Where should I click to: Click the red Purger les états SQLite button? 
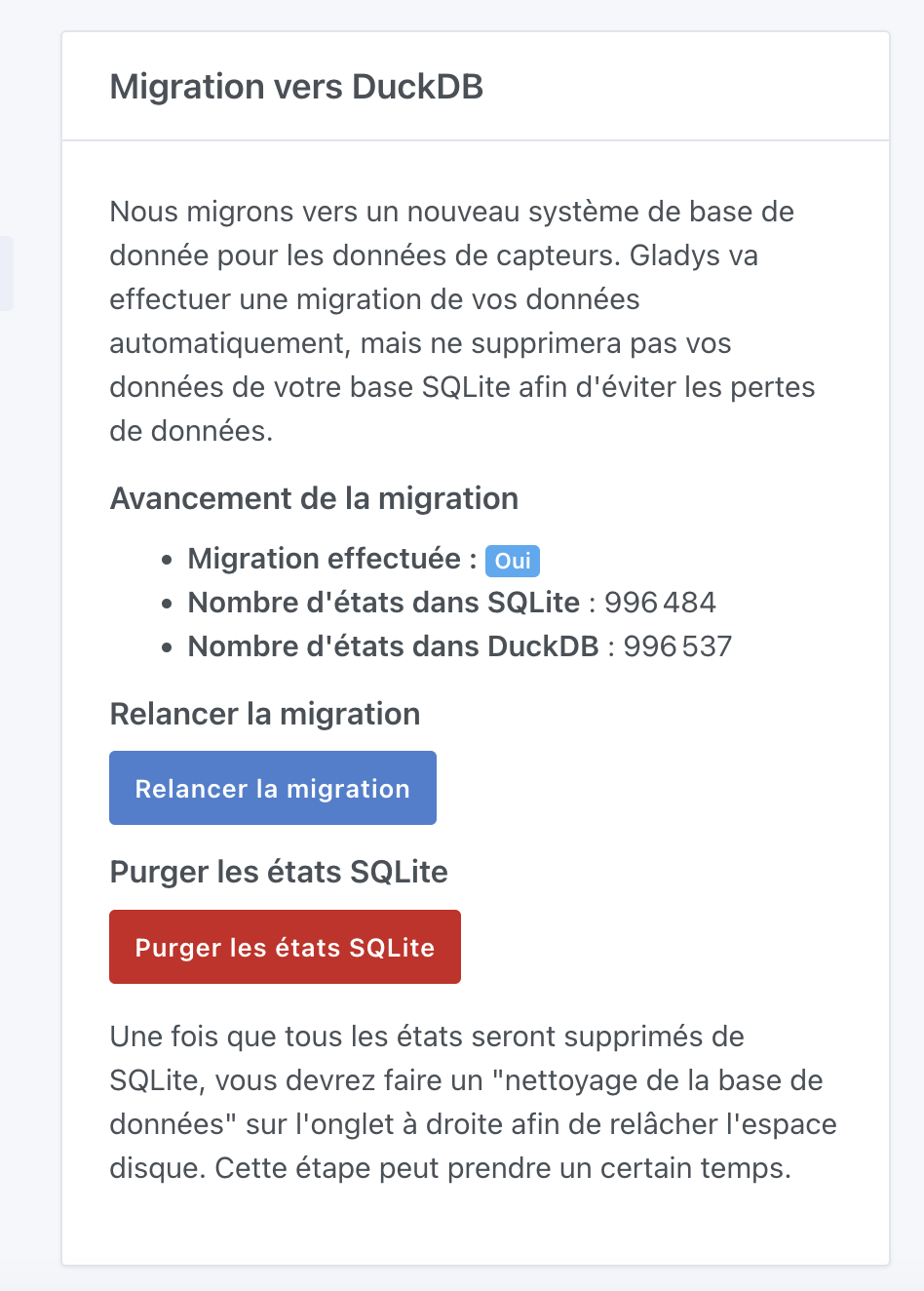point(285,946)
